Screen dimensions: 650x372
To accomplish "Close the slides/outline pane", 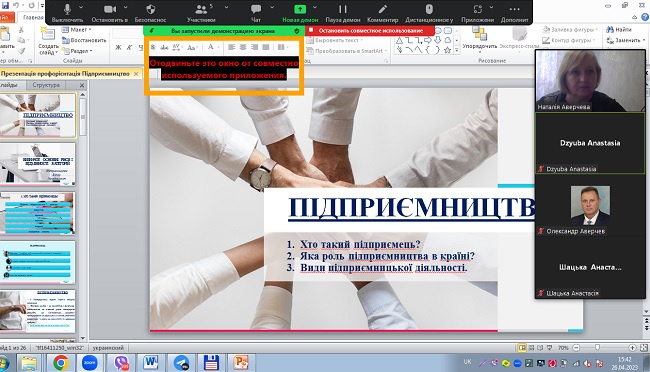I will 82,85.
